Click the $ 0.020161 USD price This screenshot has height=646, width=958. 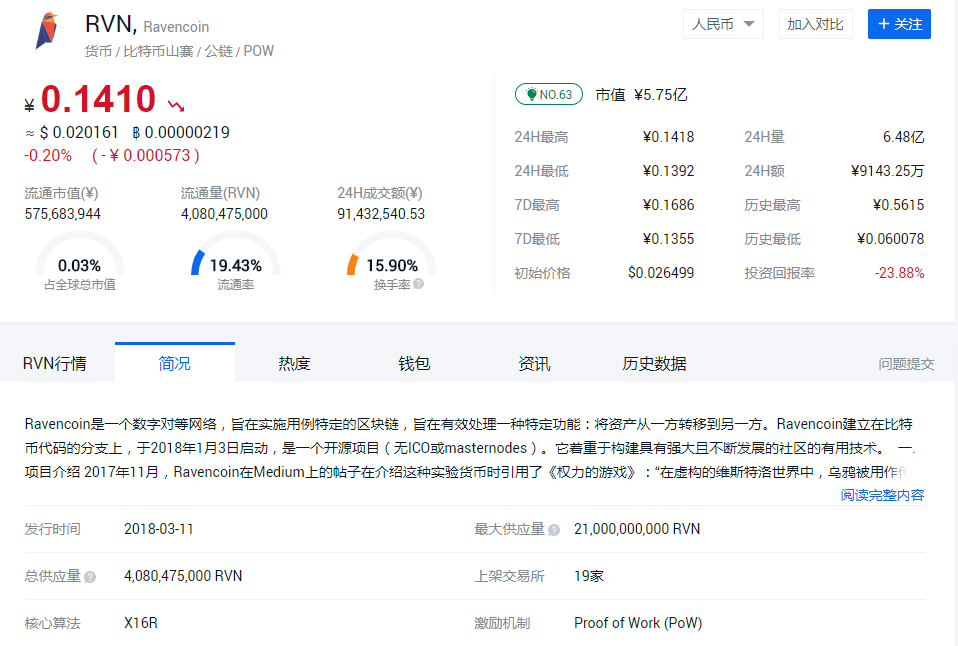[x=79, y=133]
